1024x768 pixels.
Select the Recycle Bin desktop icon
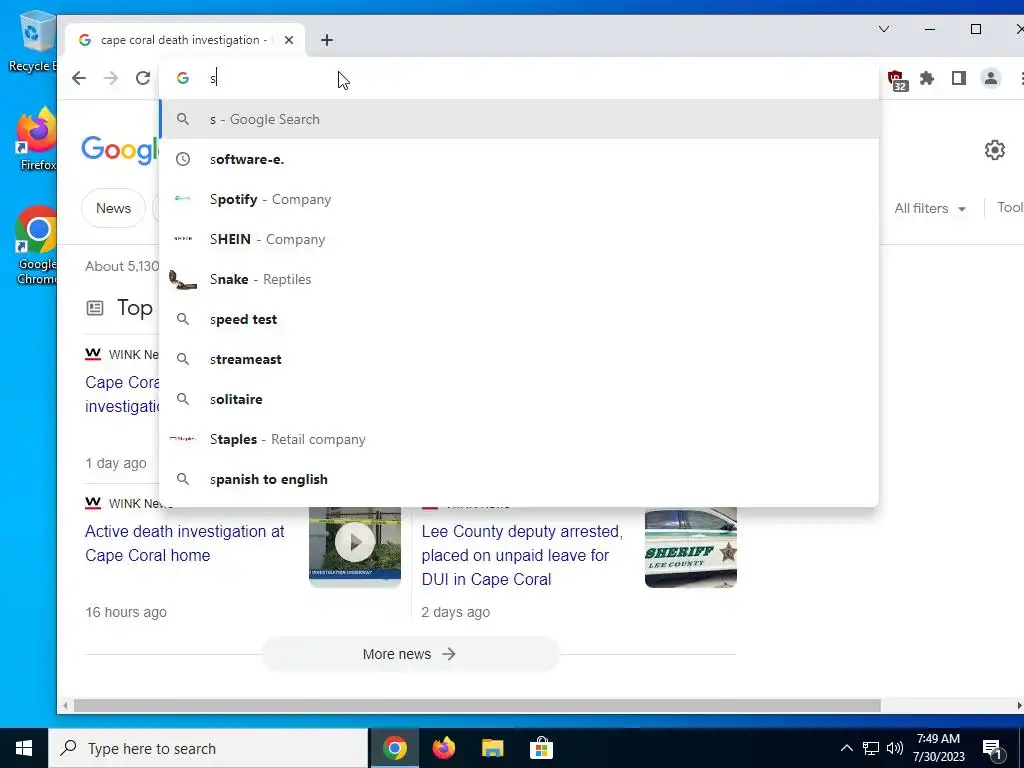tap(33, 42)
